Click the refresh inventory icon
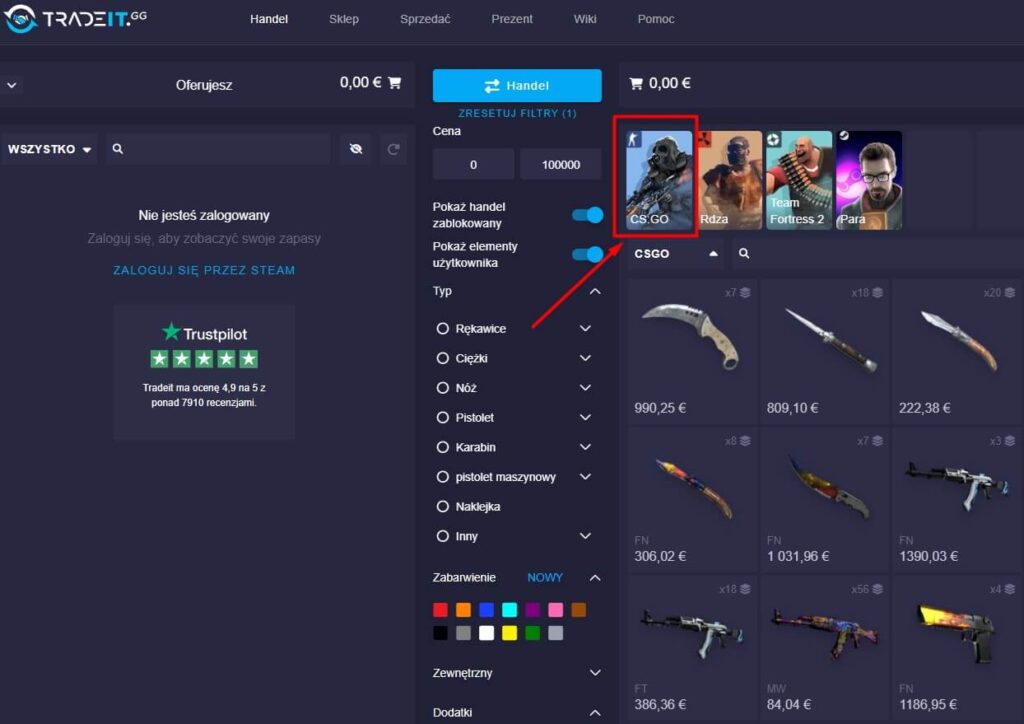The width and height of the screenshot is (1024, 724). [394, 149]
